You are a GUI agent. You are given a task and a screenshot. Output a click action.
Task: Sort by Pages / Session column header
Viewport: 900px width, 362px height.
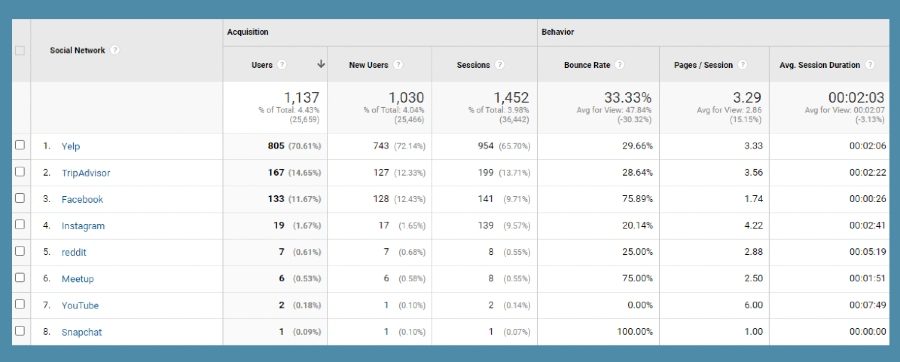(703, 65)
